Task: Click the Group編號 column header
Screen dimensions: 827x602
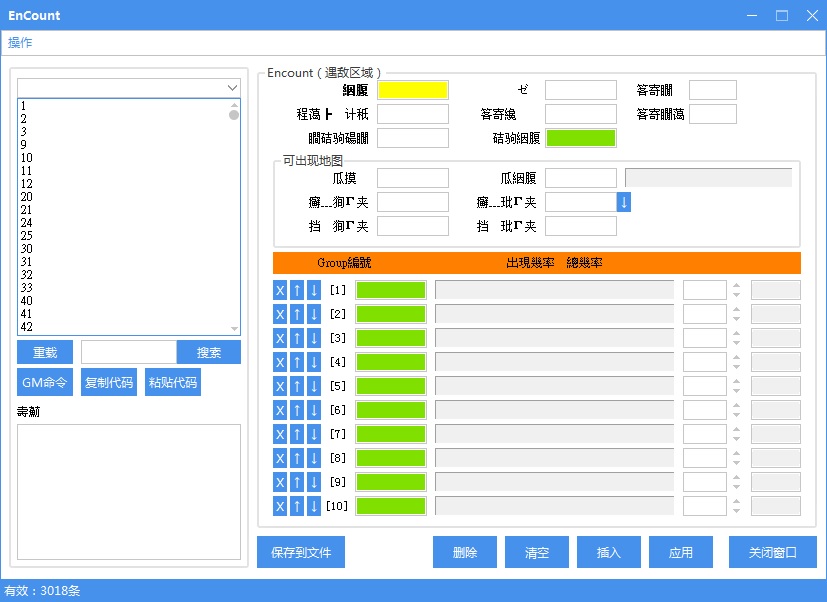Action: click(x=344, y=263)
